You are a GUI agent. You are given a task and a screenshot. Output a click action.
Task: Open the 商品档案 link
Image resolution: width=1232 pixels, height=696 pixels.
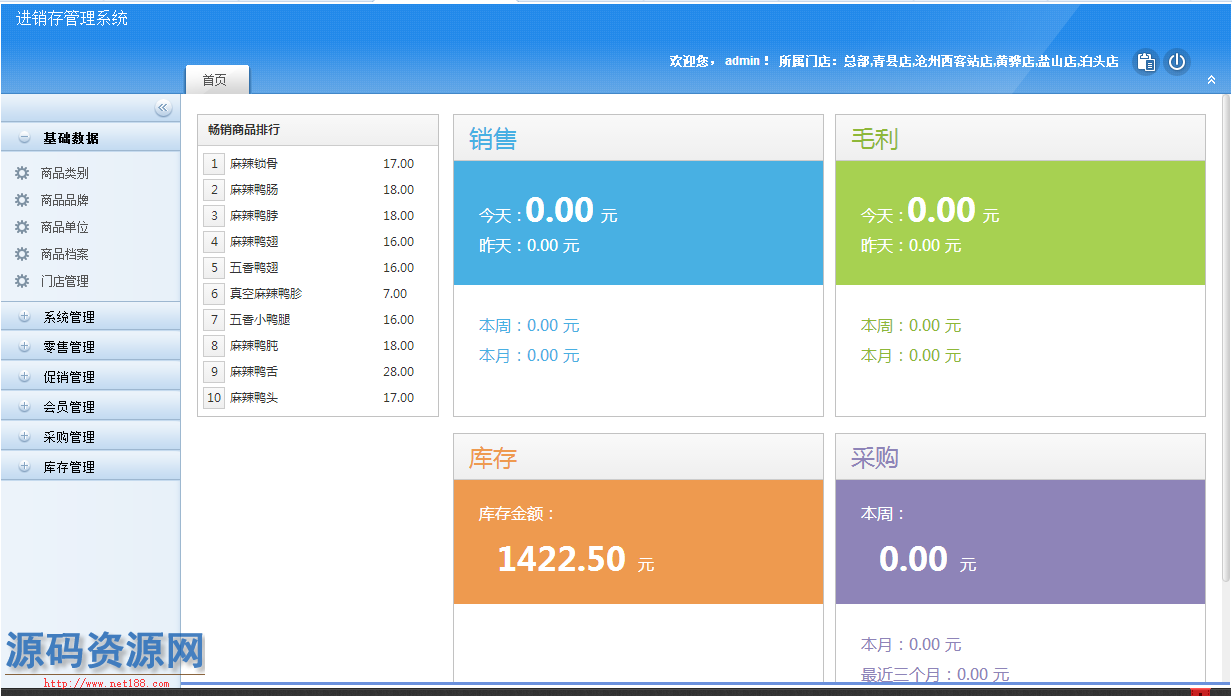64,254
